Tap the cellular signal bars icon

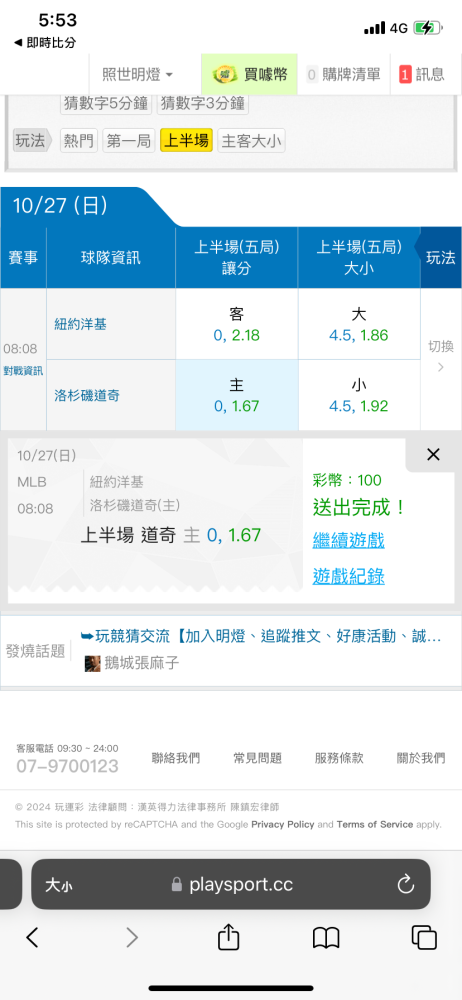pos(375,27)
